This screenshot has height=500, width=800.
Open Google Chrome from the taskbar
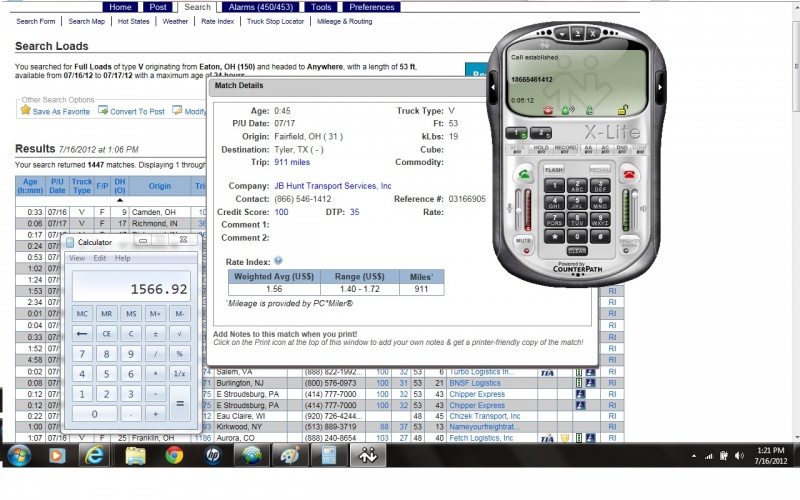point(174,456)
